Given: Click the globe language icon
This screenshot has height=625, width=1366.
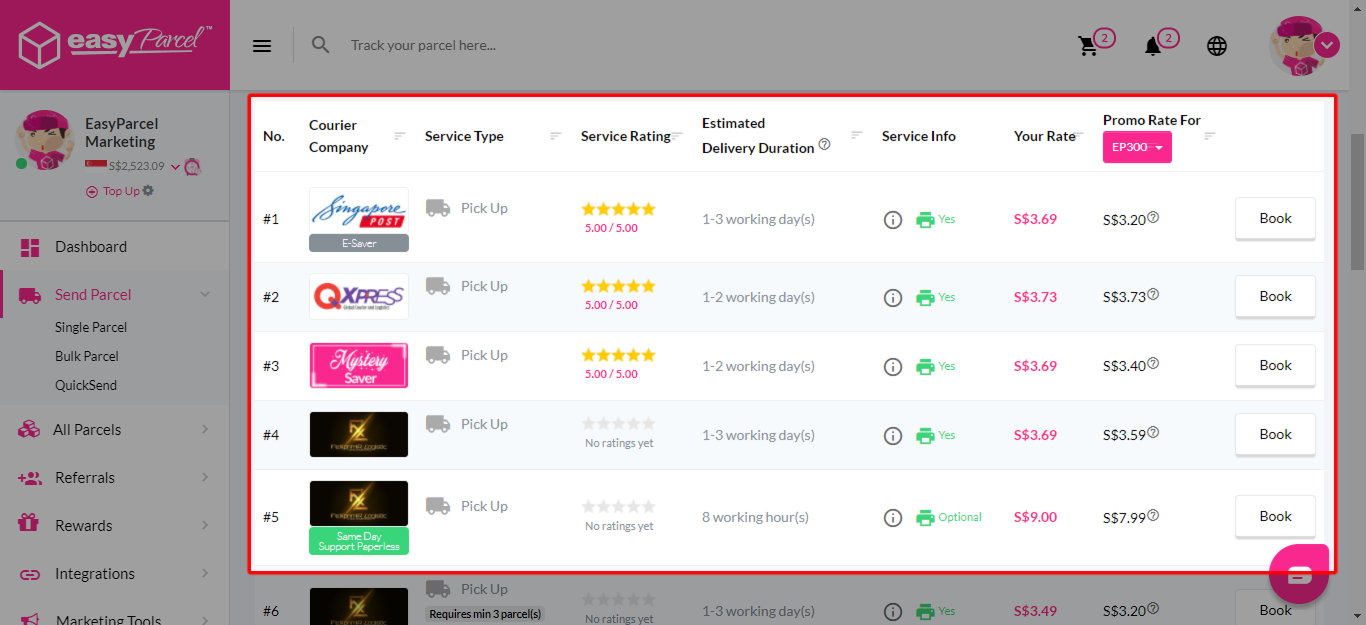Looking at the screenshot, I should click(1216, 45).
